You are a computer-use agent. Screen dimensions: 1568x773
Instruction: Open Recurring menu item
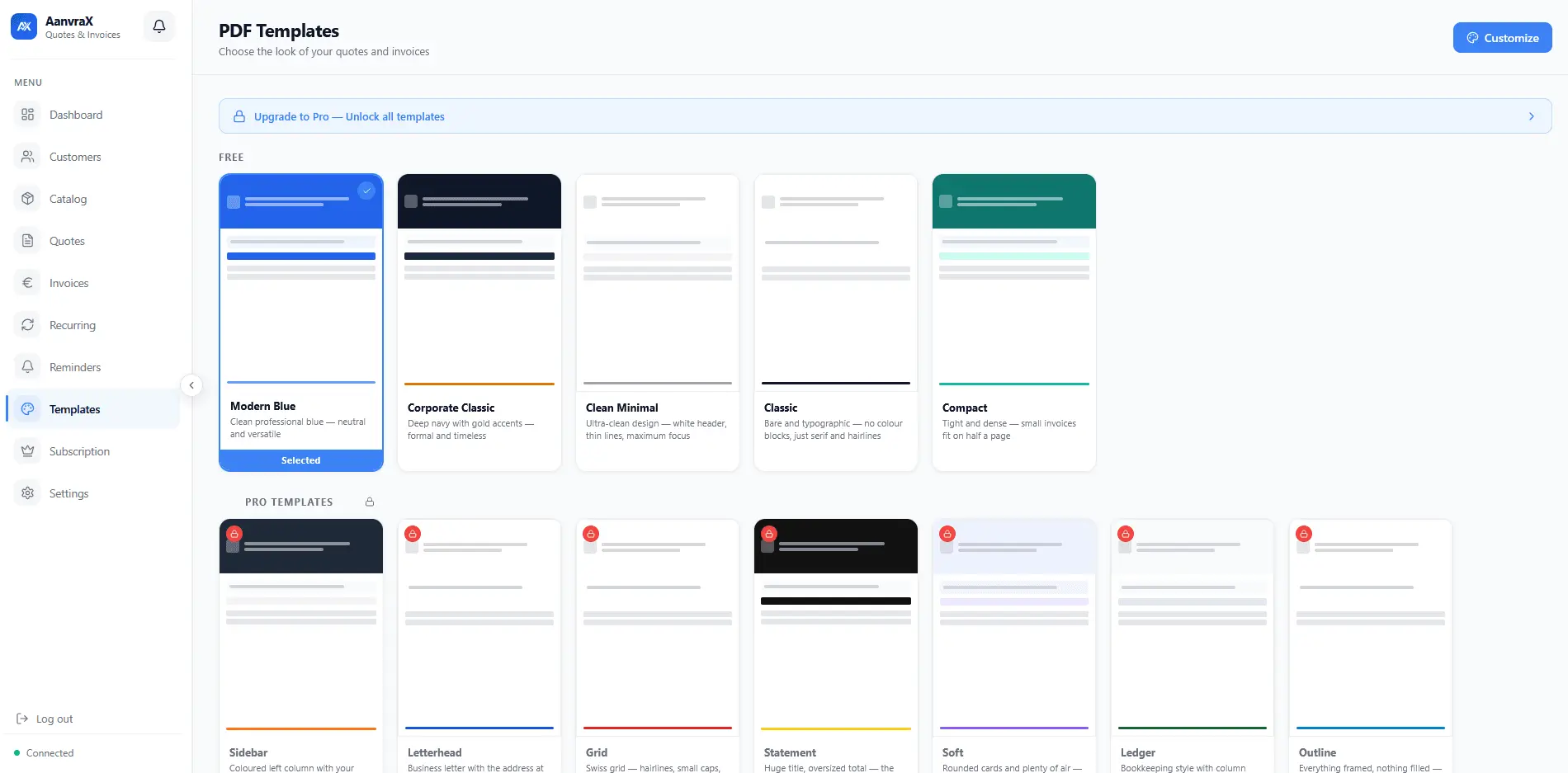[x=92, y=325]
